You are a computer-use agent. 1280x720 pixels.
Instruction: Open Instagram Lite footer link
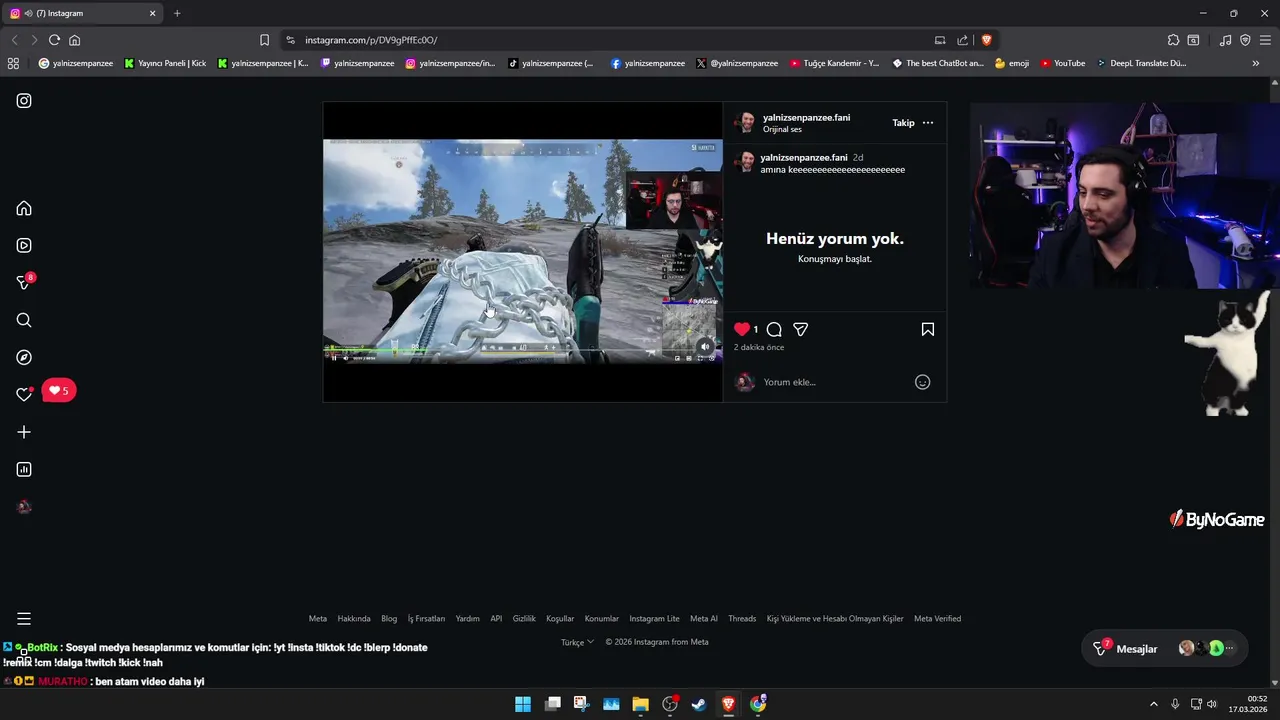pyautogui.click(x=654, y=619)
